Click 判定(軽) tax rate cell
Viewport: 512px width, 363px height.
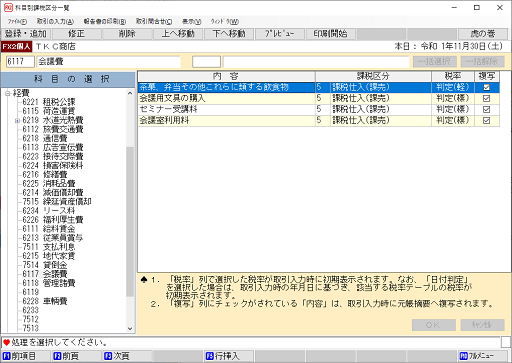453,87
